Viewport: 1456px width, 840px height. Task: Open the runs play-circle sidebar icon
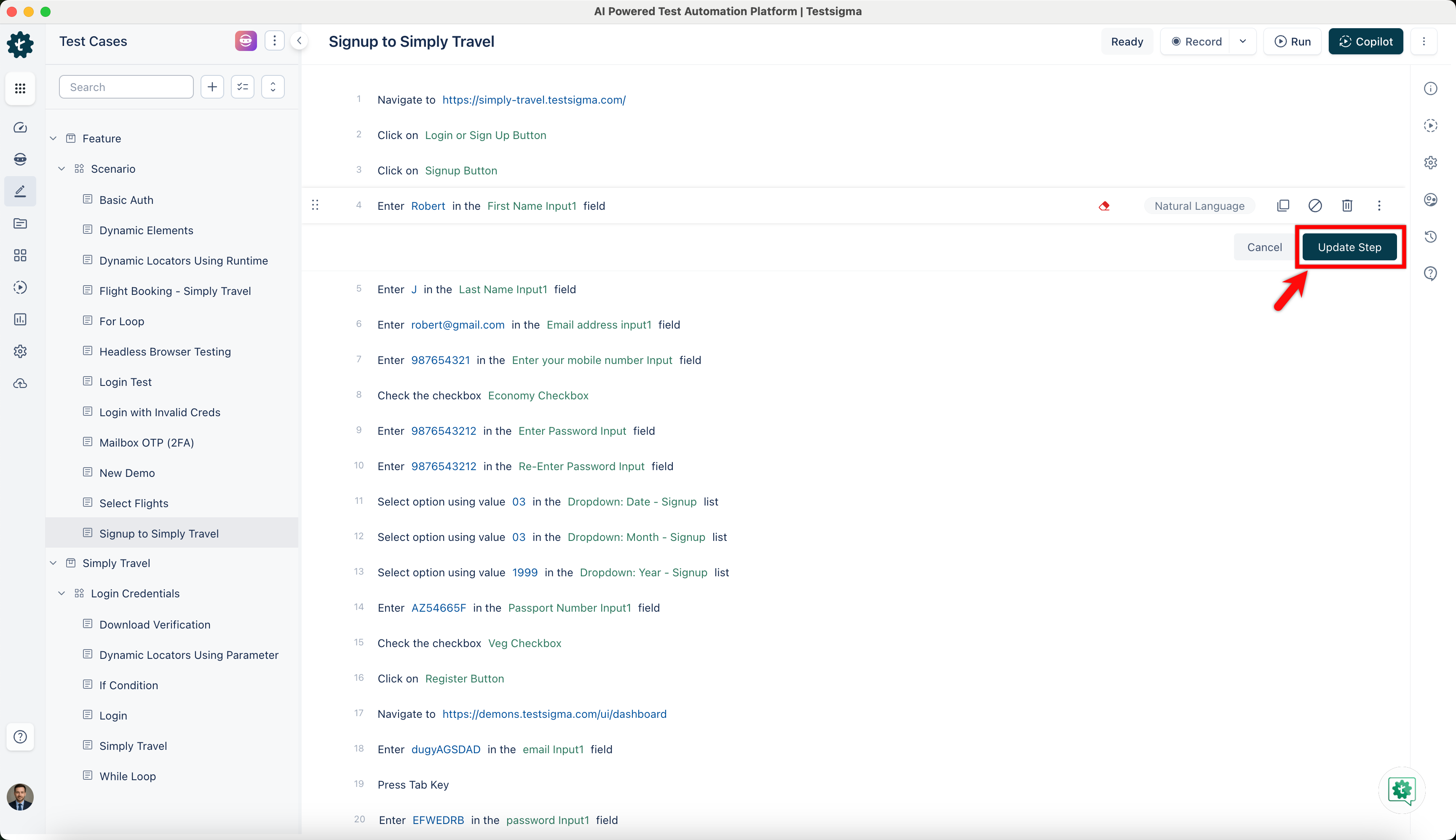point(20,287)
